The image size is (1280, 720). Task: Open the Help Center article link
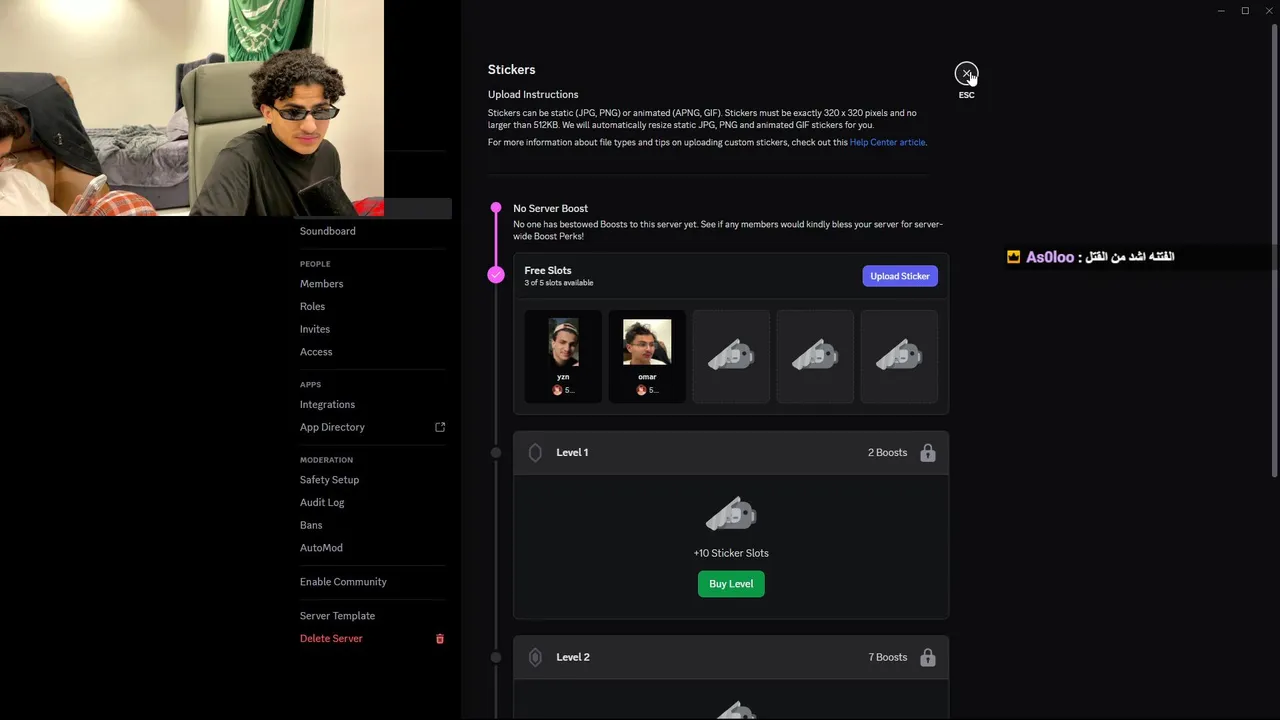(x=887, y=142)
